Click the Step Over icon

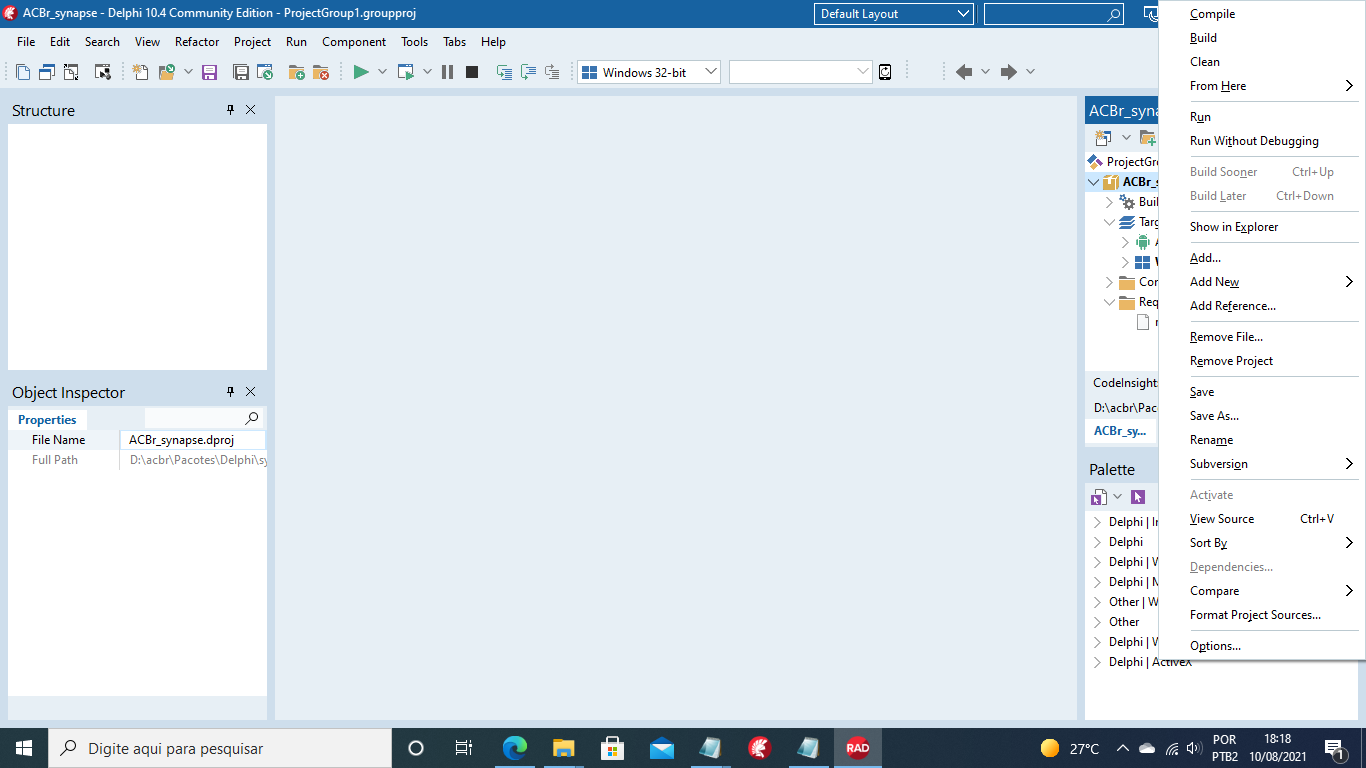pyautogui.click(x=528, y=72)
